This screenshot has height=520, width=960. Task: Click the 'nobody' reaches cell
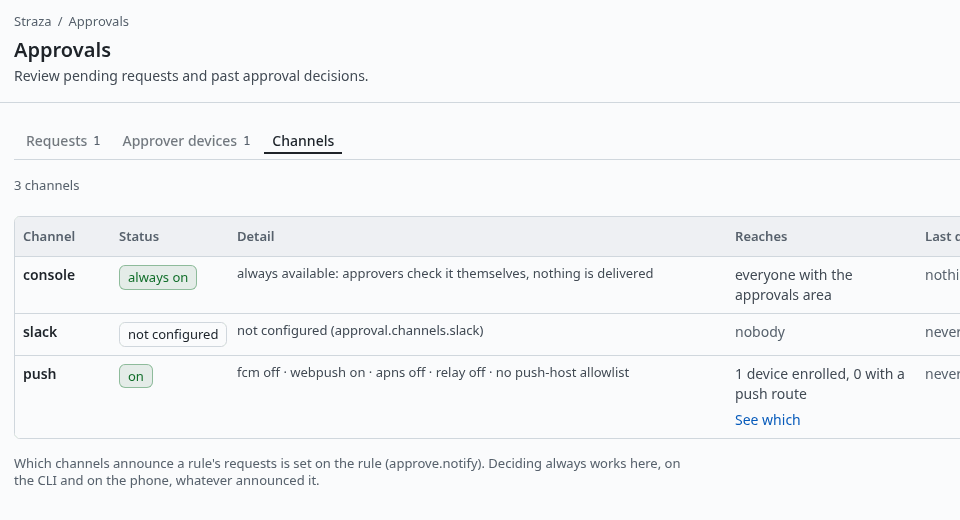(760, 332)
